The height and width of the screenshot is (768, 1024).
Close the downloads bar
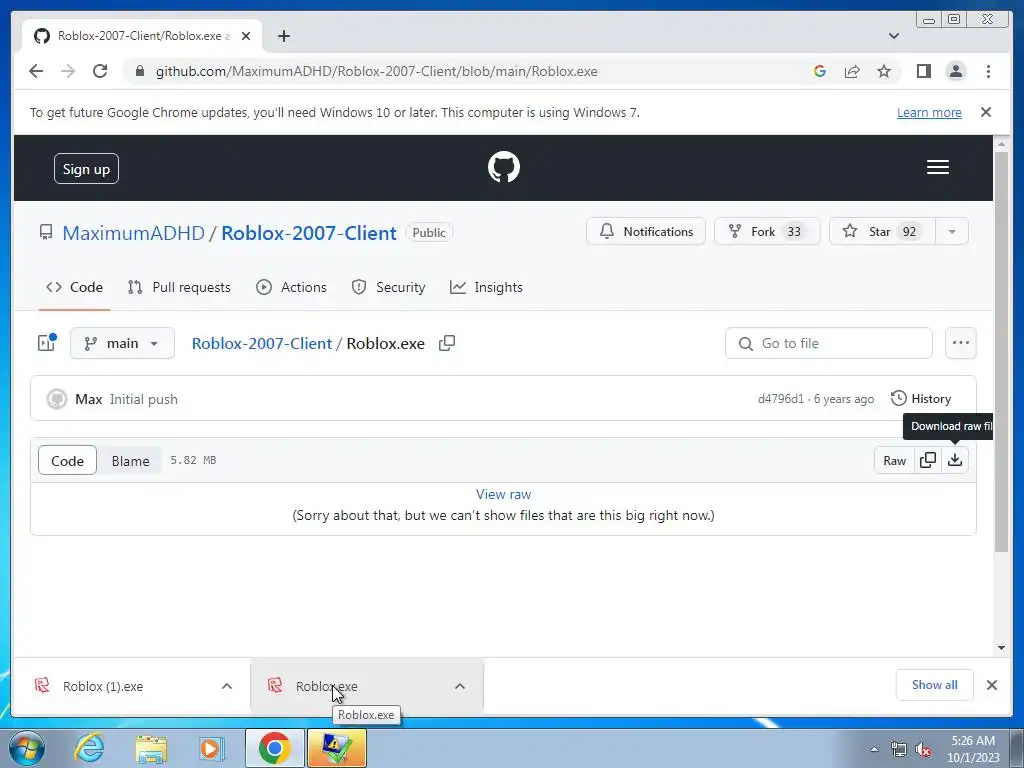click(991, 685)
